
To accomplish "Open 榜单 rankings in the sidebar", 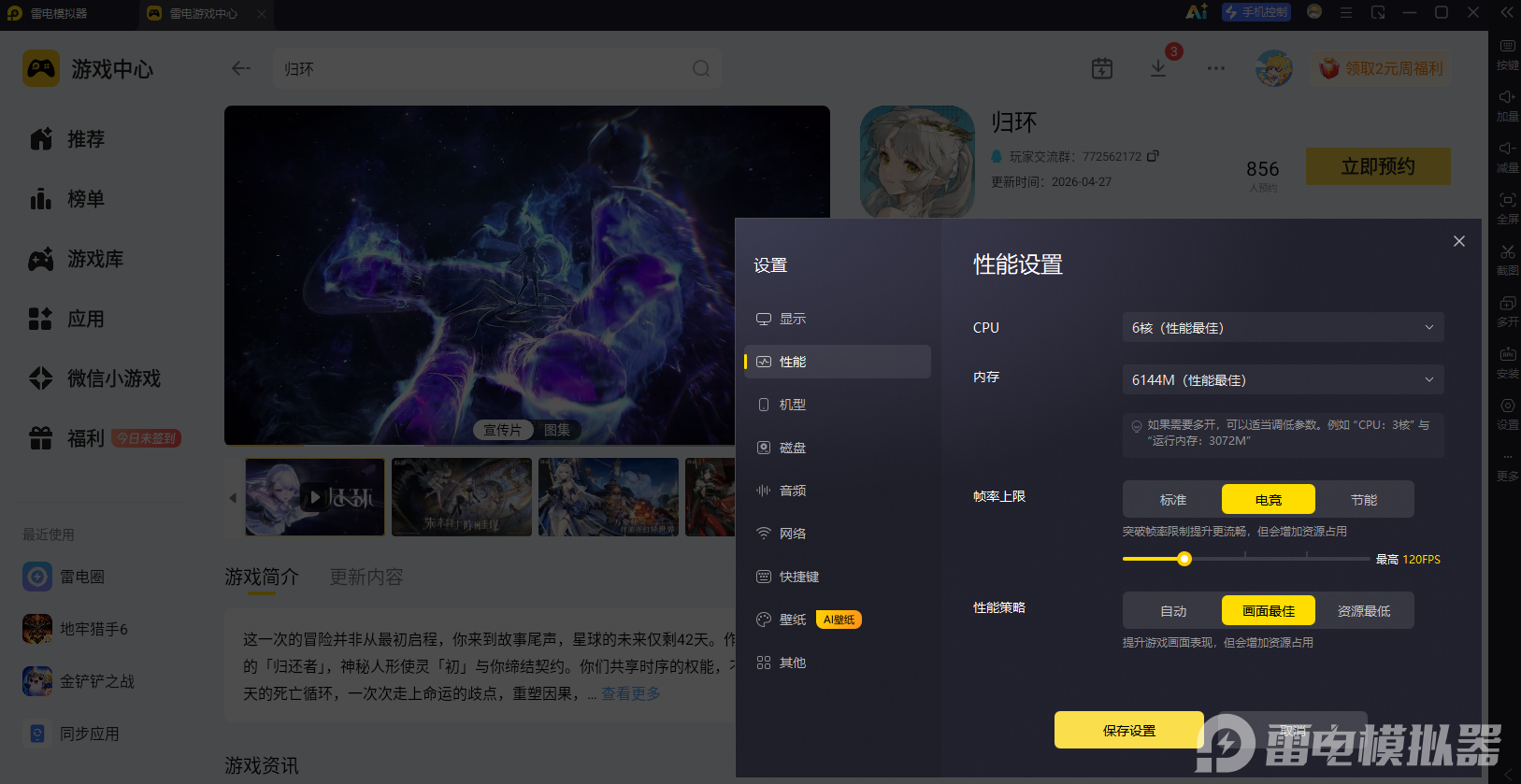I will point(67,199).
